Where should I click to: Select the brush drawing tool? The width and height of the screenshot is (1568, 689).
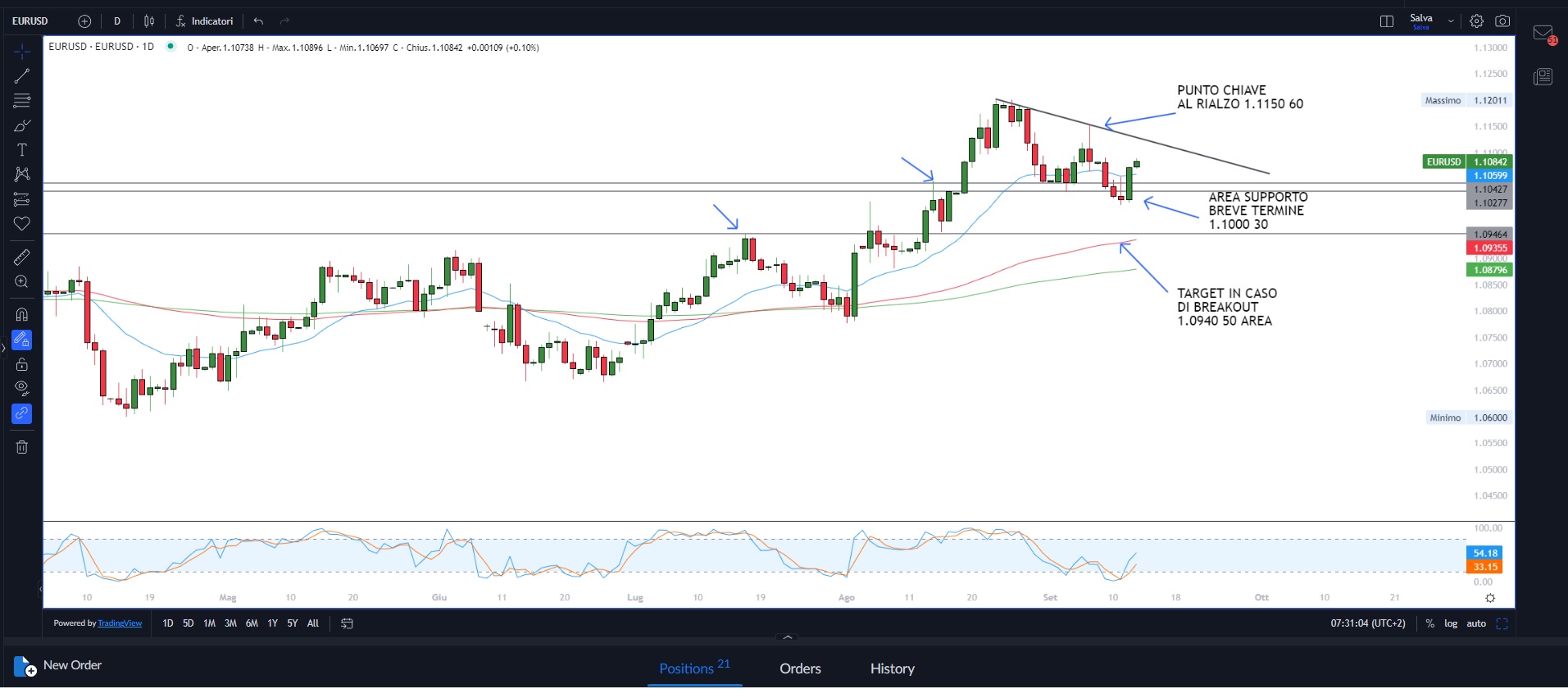point(22,125)
